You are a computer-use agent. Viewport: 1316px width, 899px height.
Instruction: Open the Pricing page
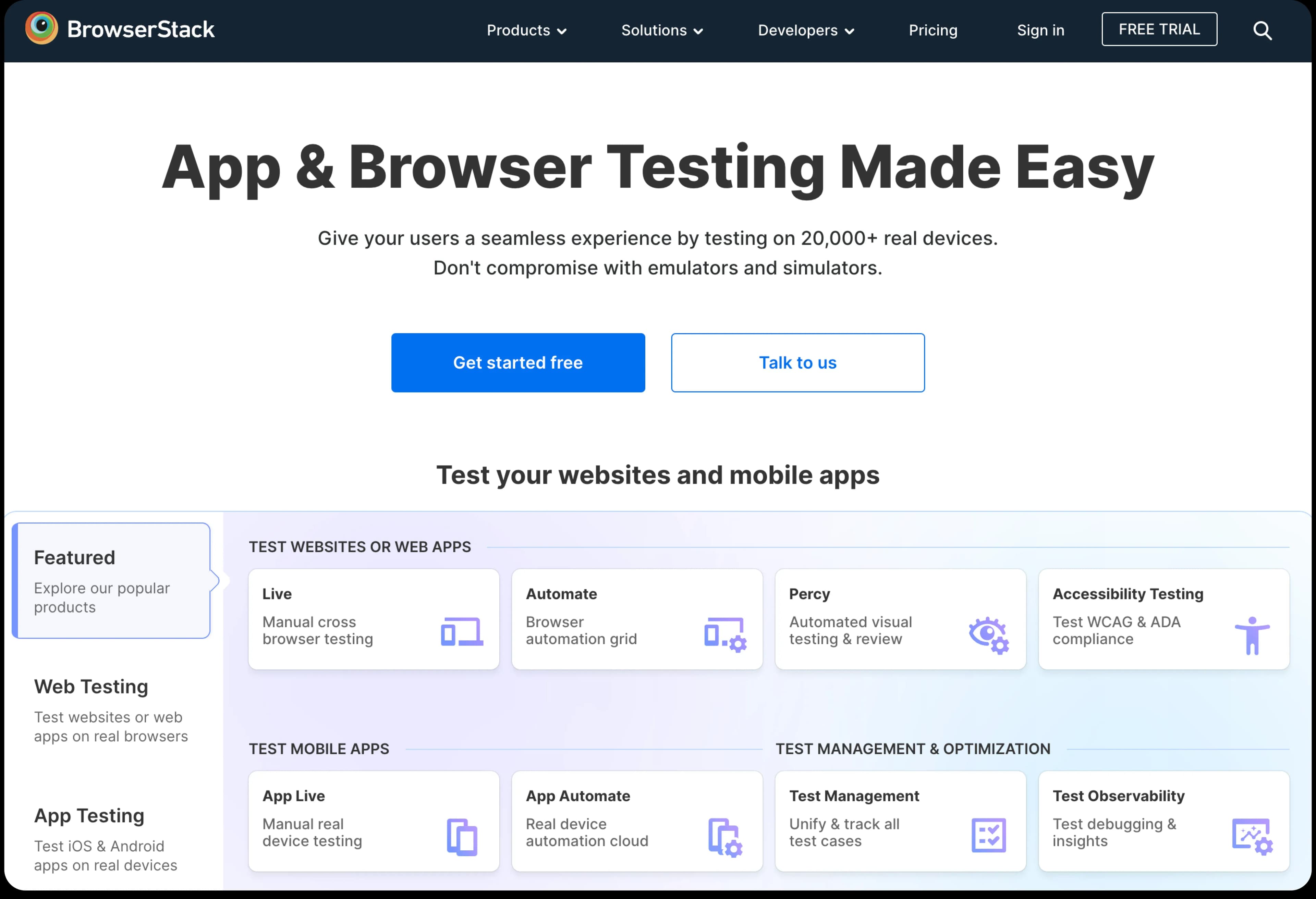(933, 30)
